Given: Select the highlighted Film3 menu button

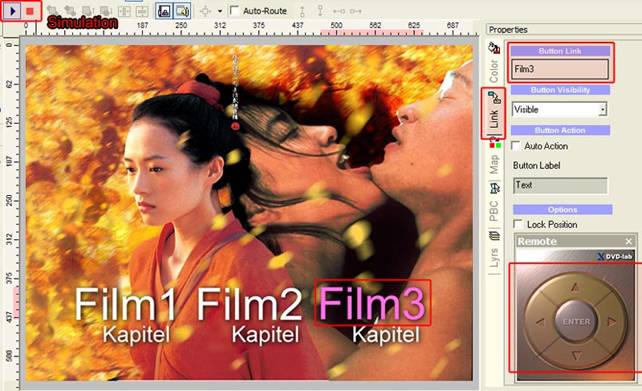Looking at the screenshot, I should tap(372, 303).
